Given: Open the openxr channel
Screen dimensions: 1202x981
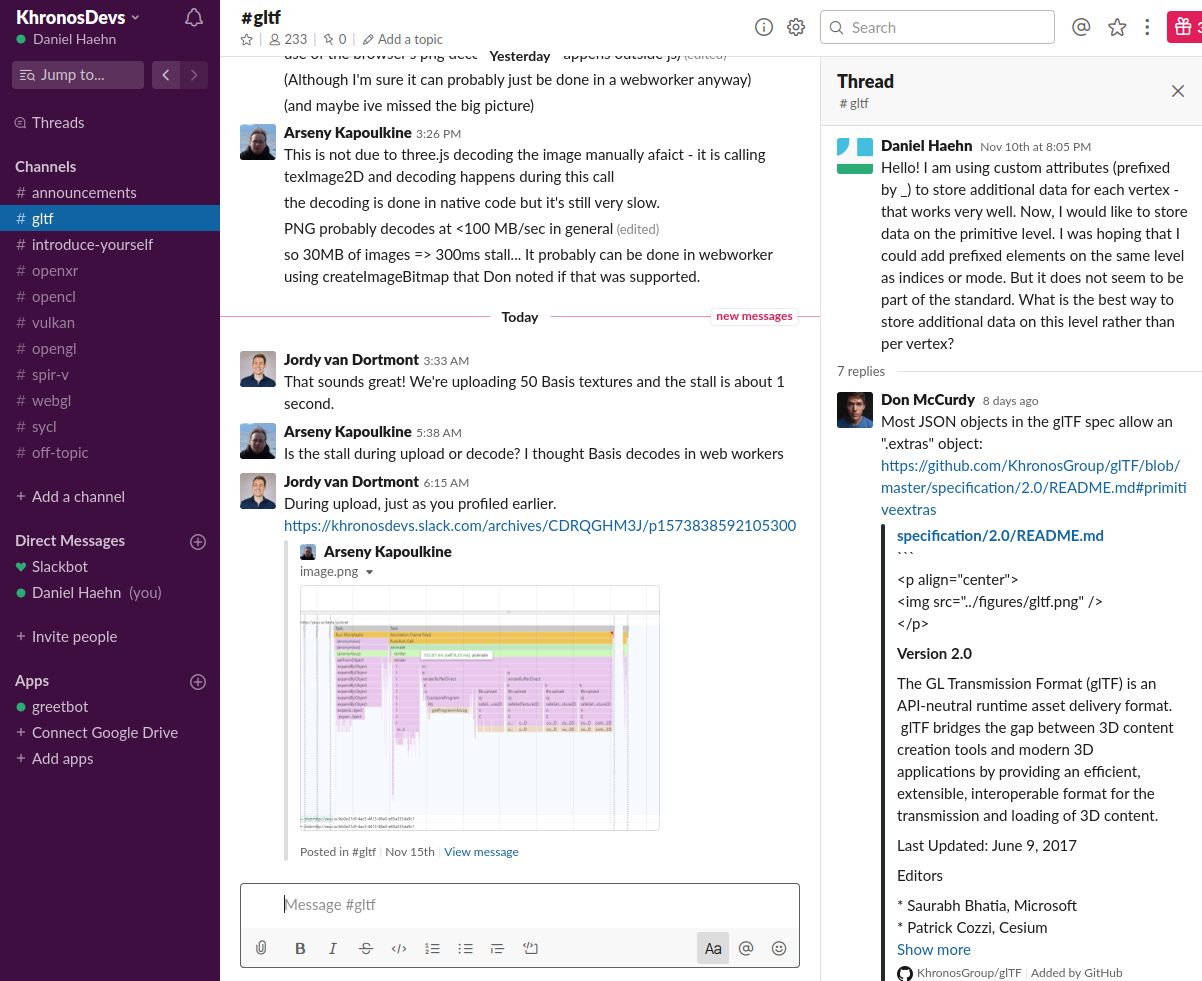Looking at the screenshot, I should pos(110,270).
